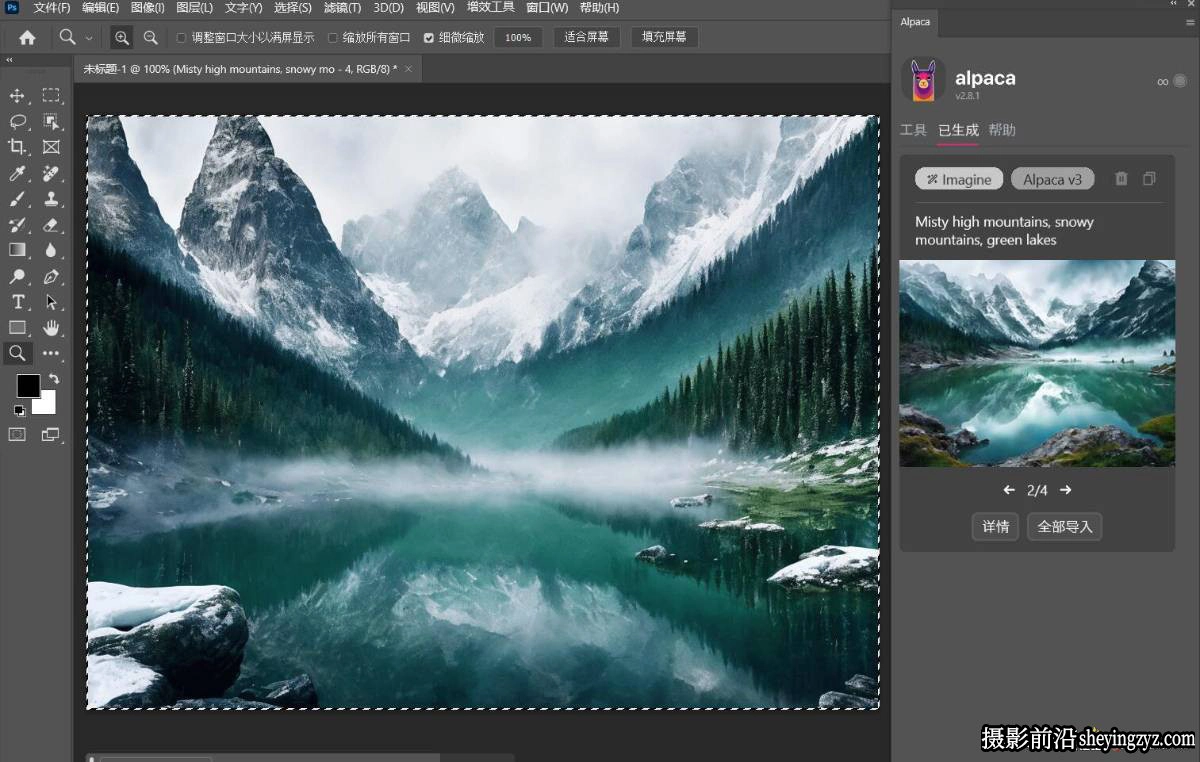Select the Crop tool
The height and width of the screenshot is (762, 1200).
coord(17,147)
